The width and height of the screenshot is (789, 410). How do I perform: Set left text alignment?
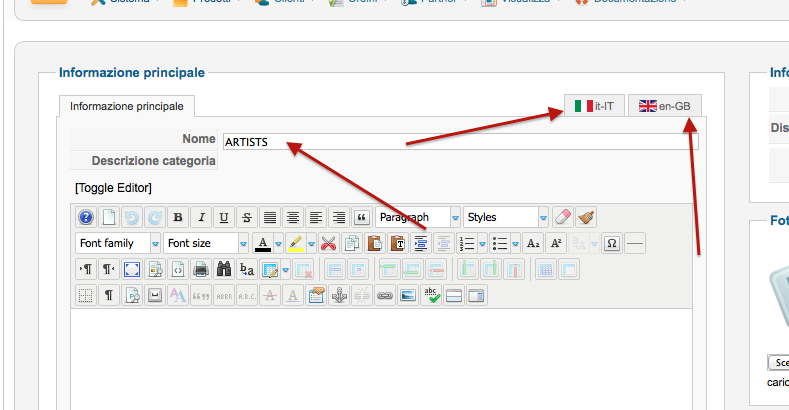[x=315, y=217]
